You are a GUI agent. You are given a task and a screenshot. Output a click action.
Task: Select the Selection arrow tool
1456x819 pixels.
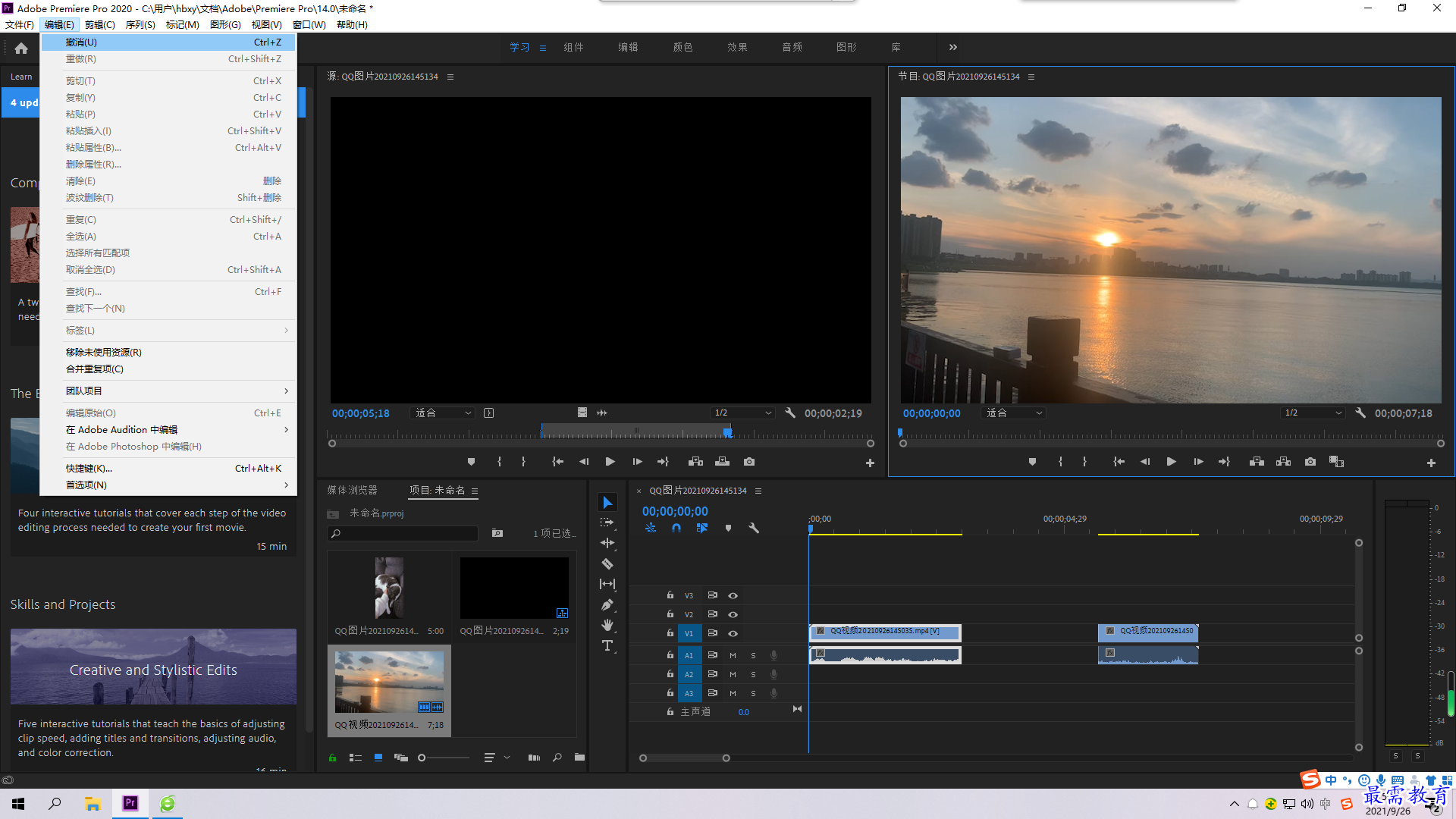607,503
